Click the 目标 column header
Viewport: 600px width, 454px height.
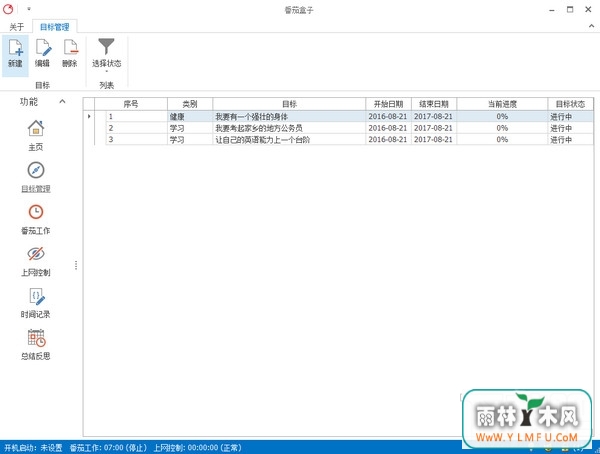[289, 104]
